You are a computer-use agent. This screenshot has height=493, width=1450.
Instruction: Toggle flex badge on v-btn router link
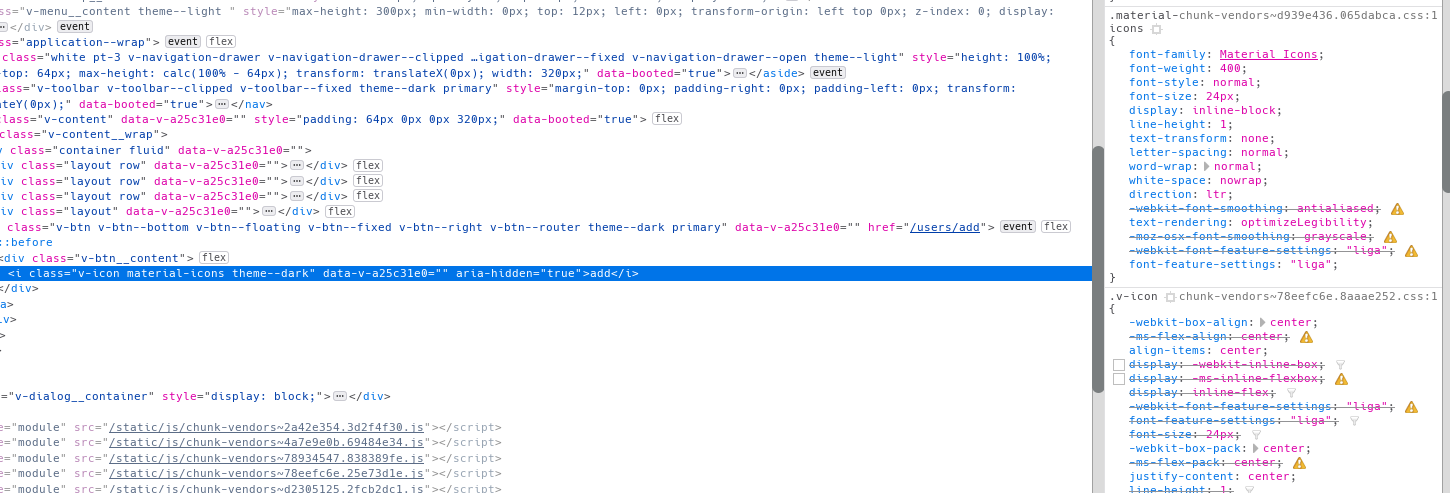tap(1056, 227)
